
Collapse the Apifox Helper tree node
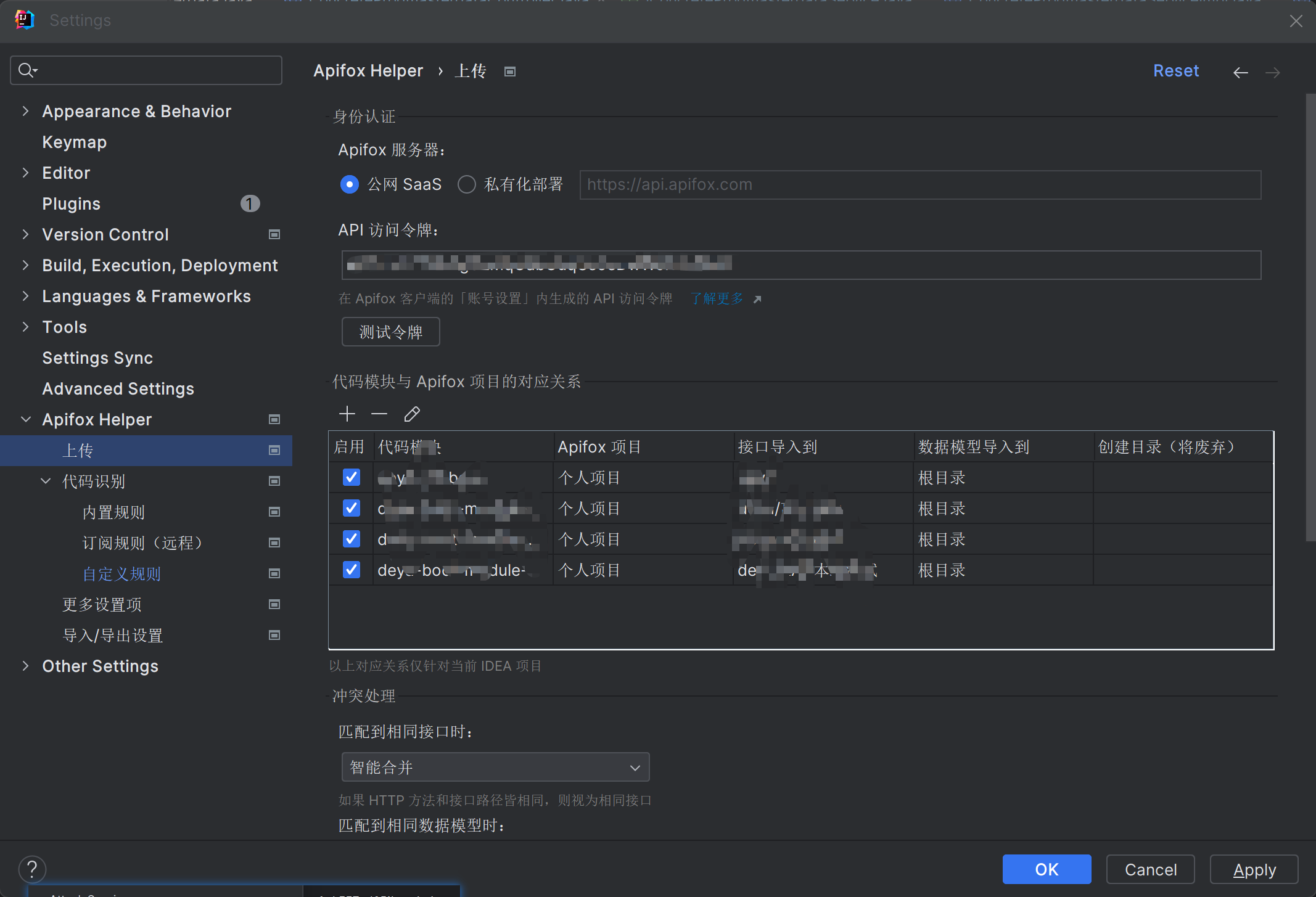[25, 419]
